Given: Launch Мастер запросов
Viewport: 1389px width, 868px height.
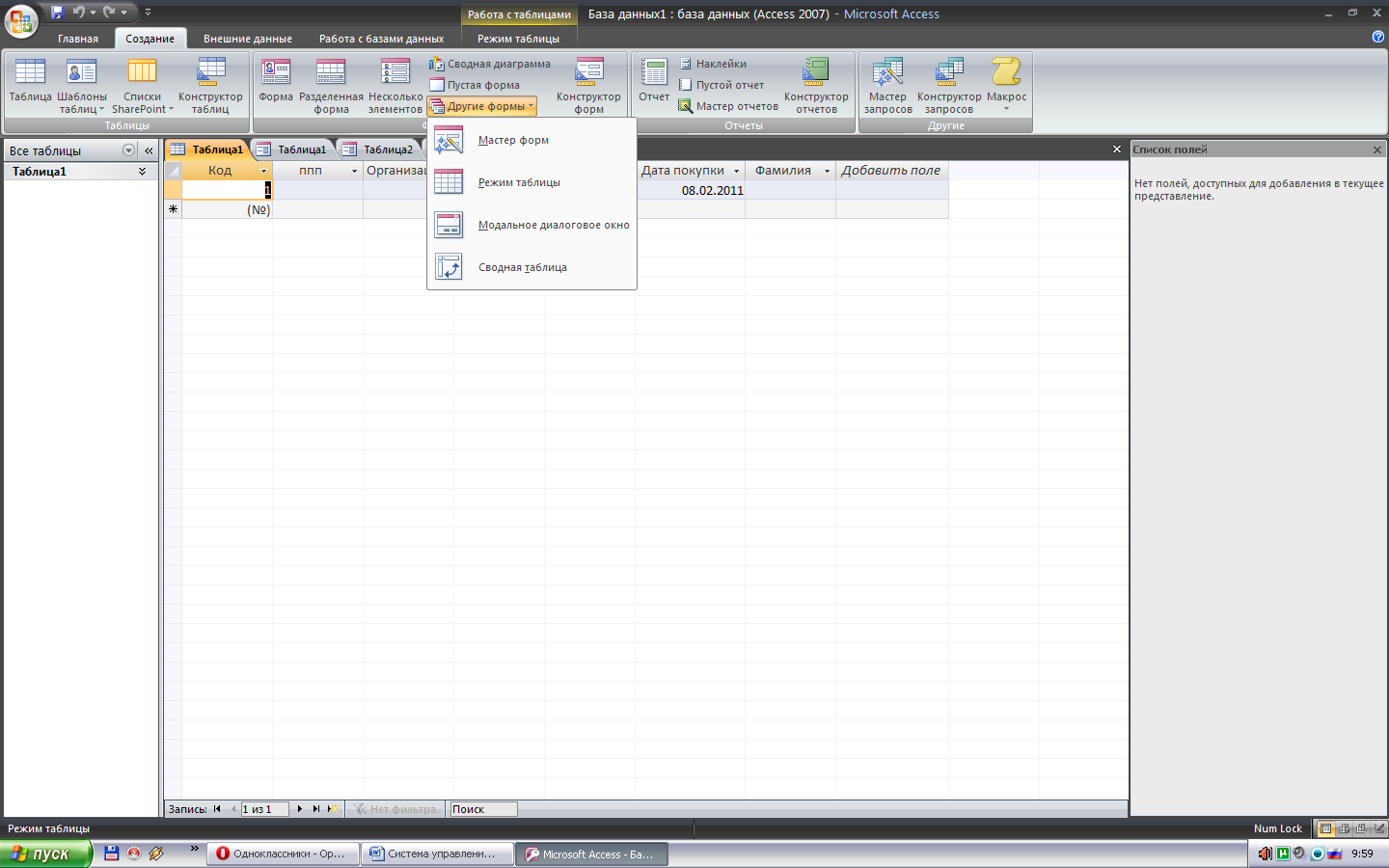Looking at the screenshot, I should point(887,86).
